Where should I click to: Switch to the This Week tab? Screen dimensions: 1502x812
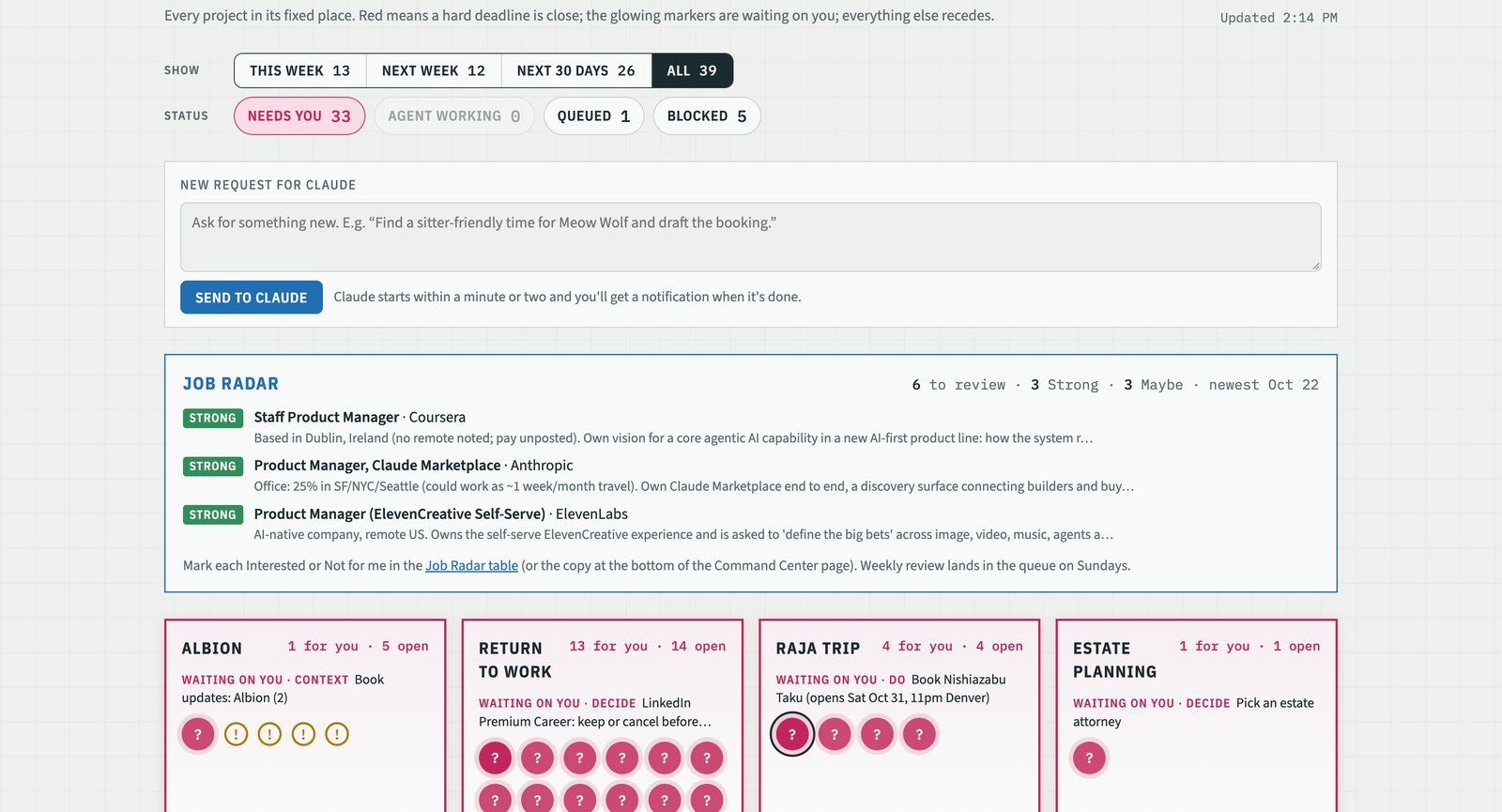point(300,70)
